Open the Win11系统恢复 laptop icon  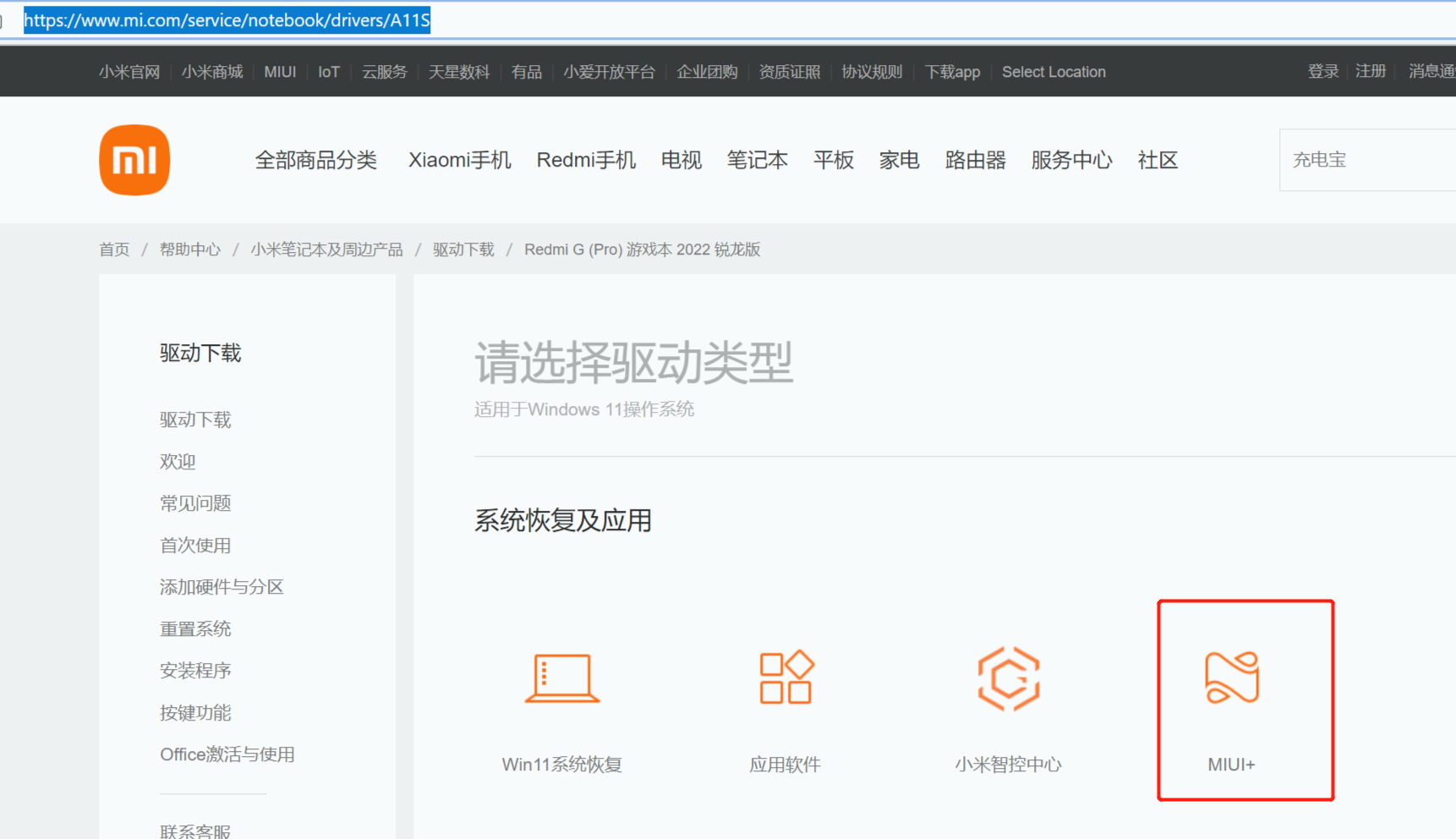[562, 677]
